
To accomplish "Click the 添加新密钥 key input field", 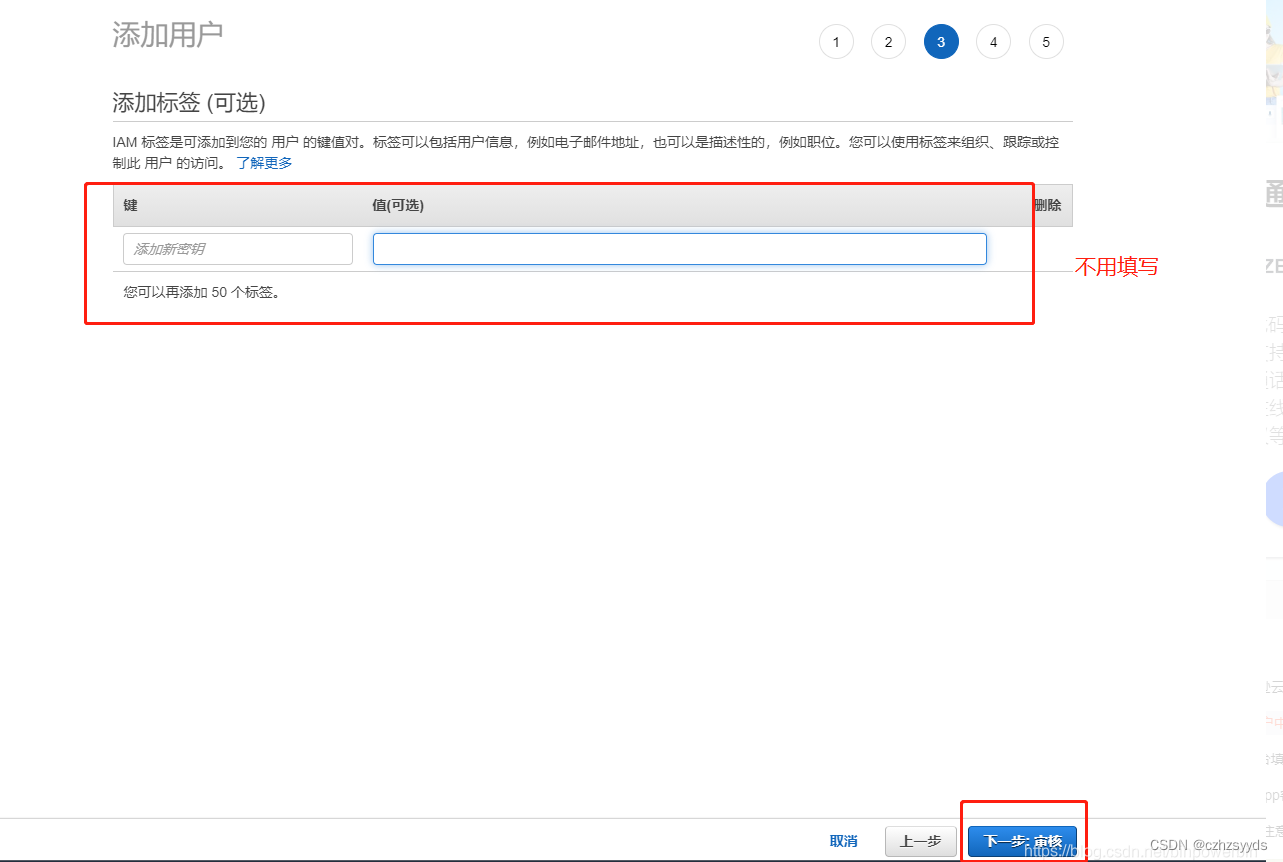I will 237,248.
